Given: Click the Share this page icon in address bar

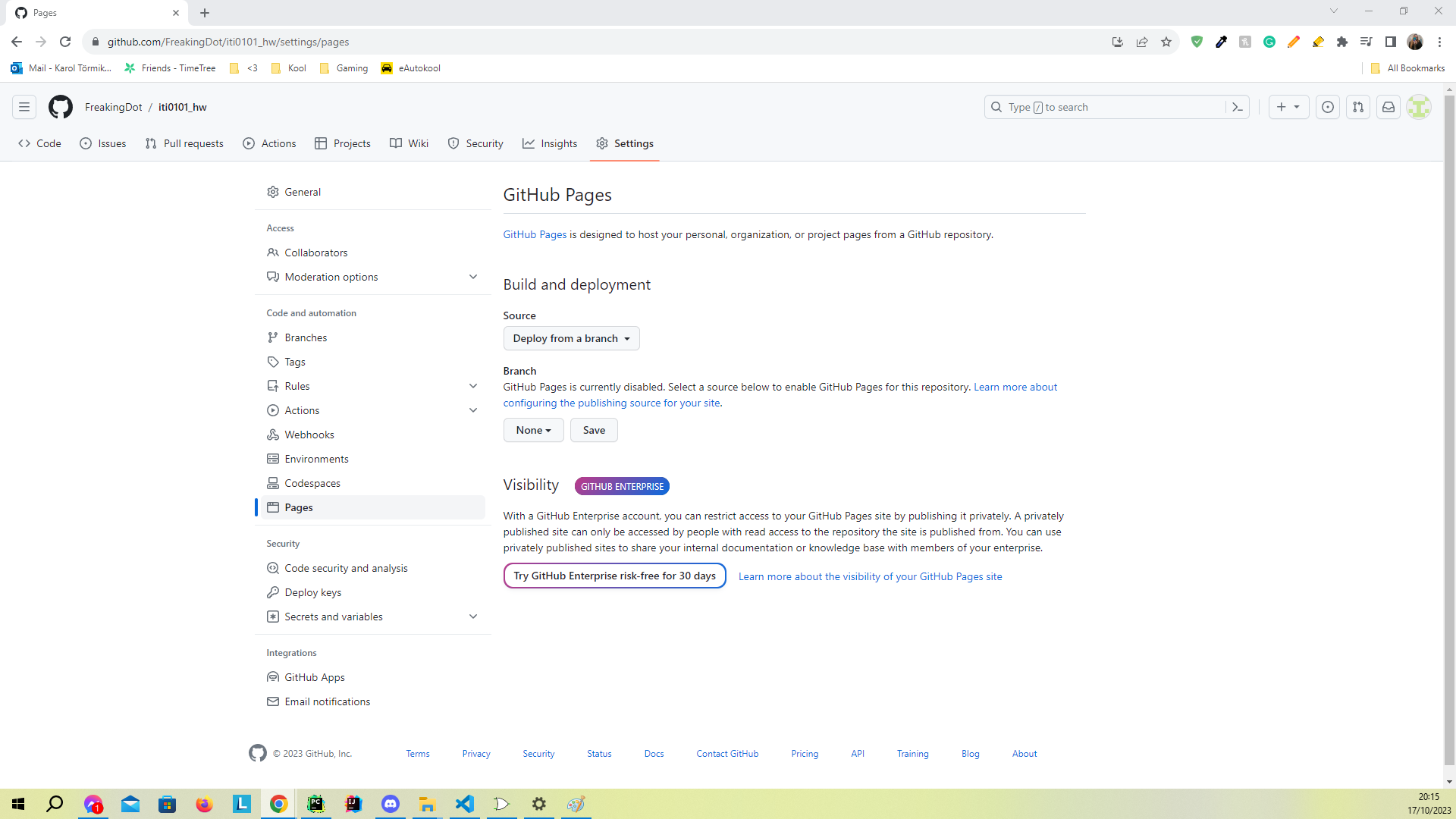Looking at the screenshot, I should [1142, 42].
